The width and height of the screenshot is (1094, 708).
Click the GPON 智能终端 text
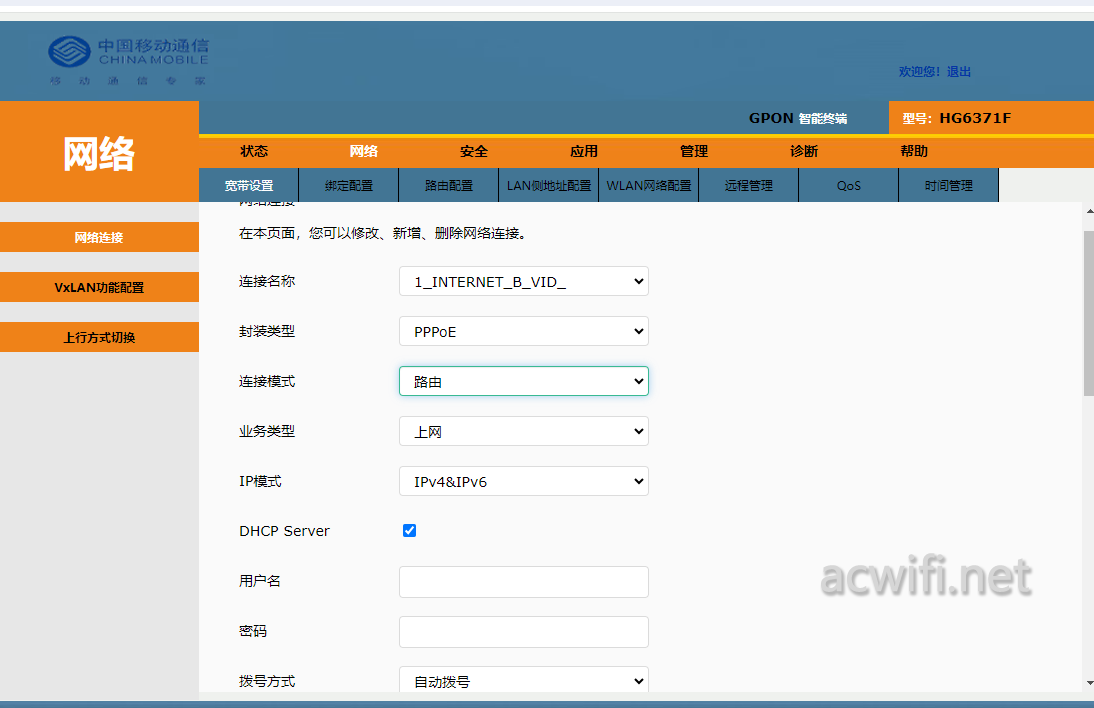[x=798, y=118]
